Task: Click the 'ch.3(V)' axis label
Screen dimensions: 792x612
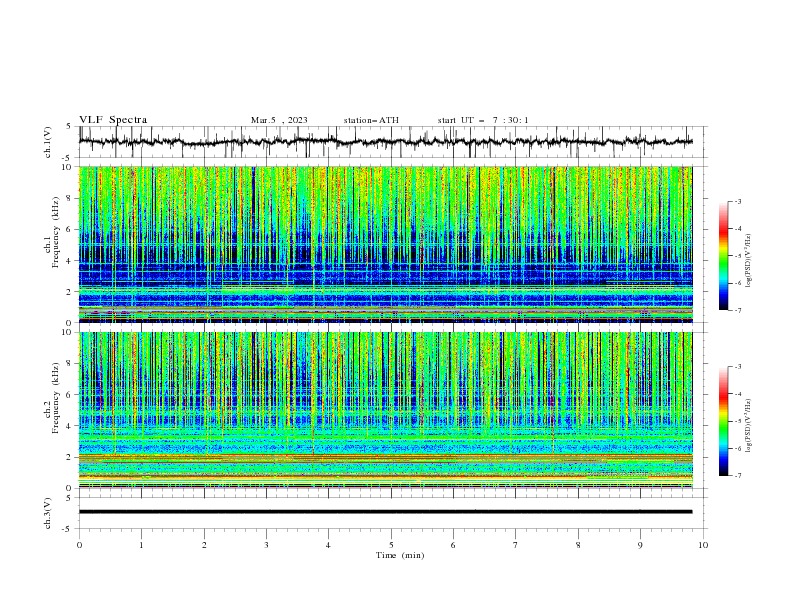Action: 48,513
